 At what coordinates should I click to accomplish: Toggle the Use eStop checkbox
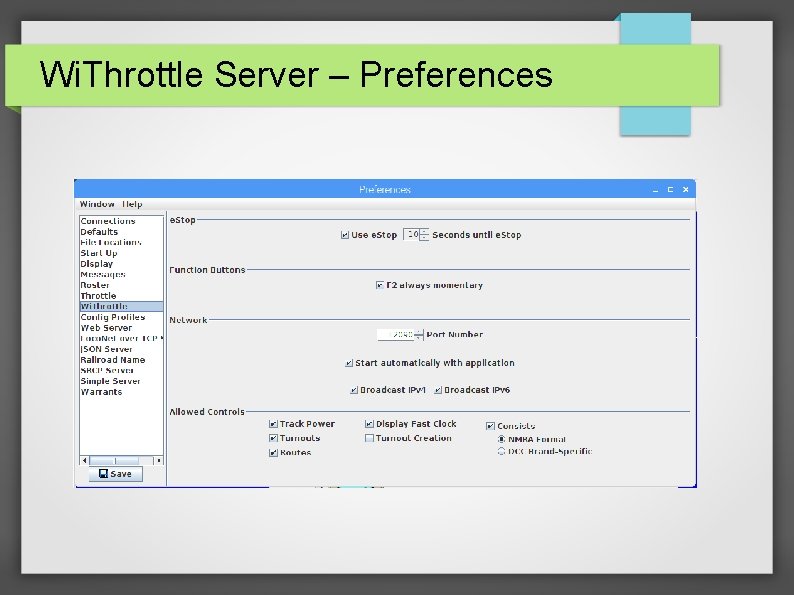[x=345, y=235]
